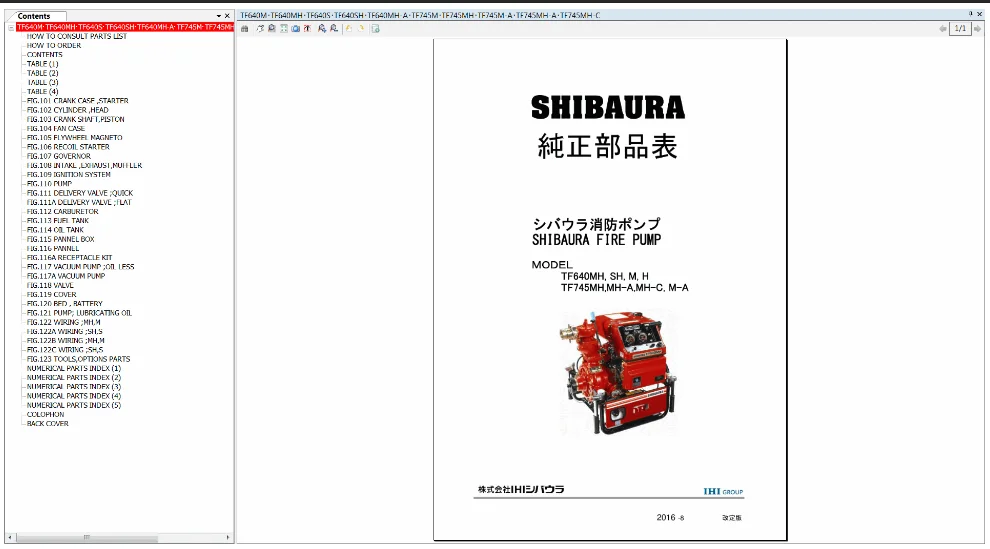Select TABLE (2)
This screenshot has width=990, height=549.
[x=42, y=73]
